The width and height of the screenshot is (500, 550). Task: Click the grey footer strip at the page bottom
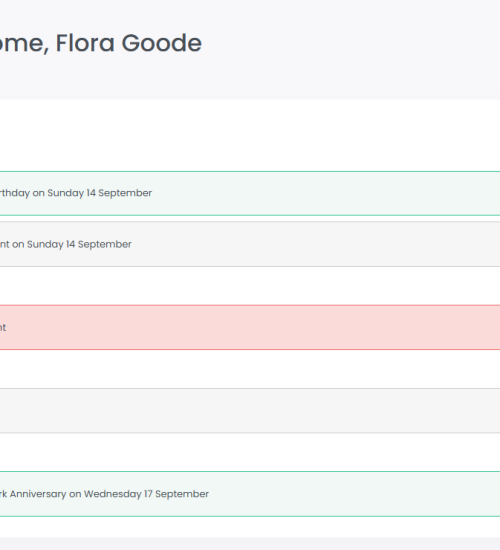tap(250, 544)
